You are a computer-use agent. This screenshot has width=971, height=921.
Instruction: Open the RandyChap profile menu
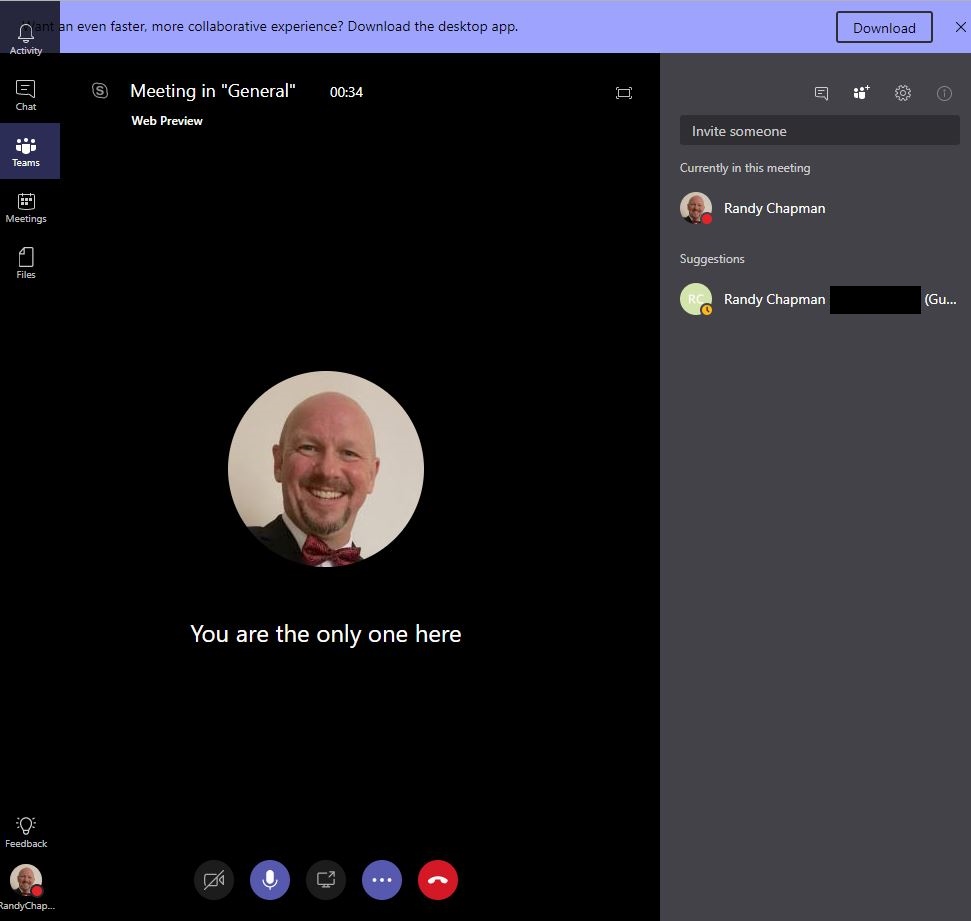(26, 884)
